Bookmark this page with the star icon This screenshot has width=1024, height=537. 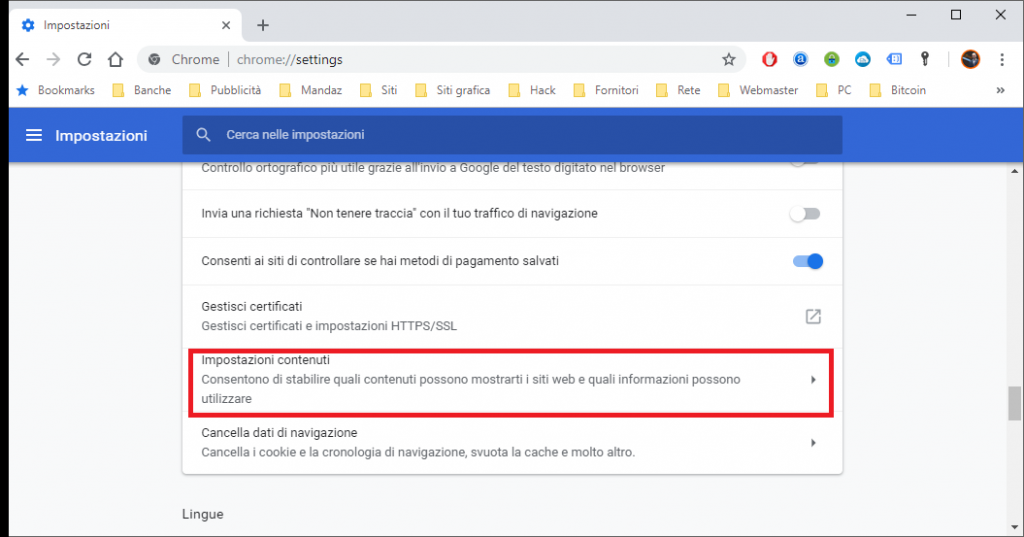pos(729,59)
